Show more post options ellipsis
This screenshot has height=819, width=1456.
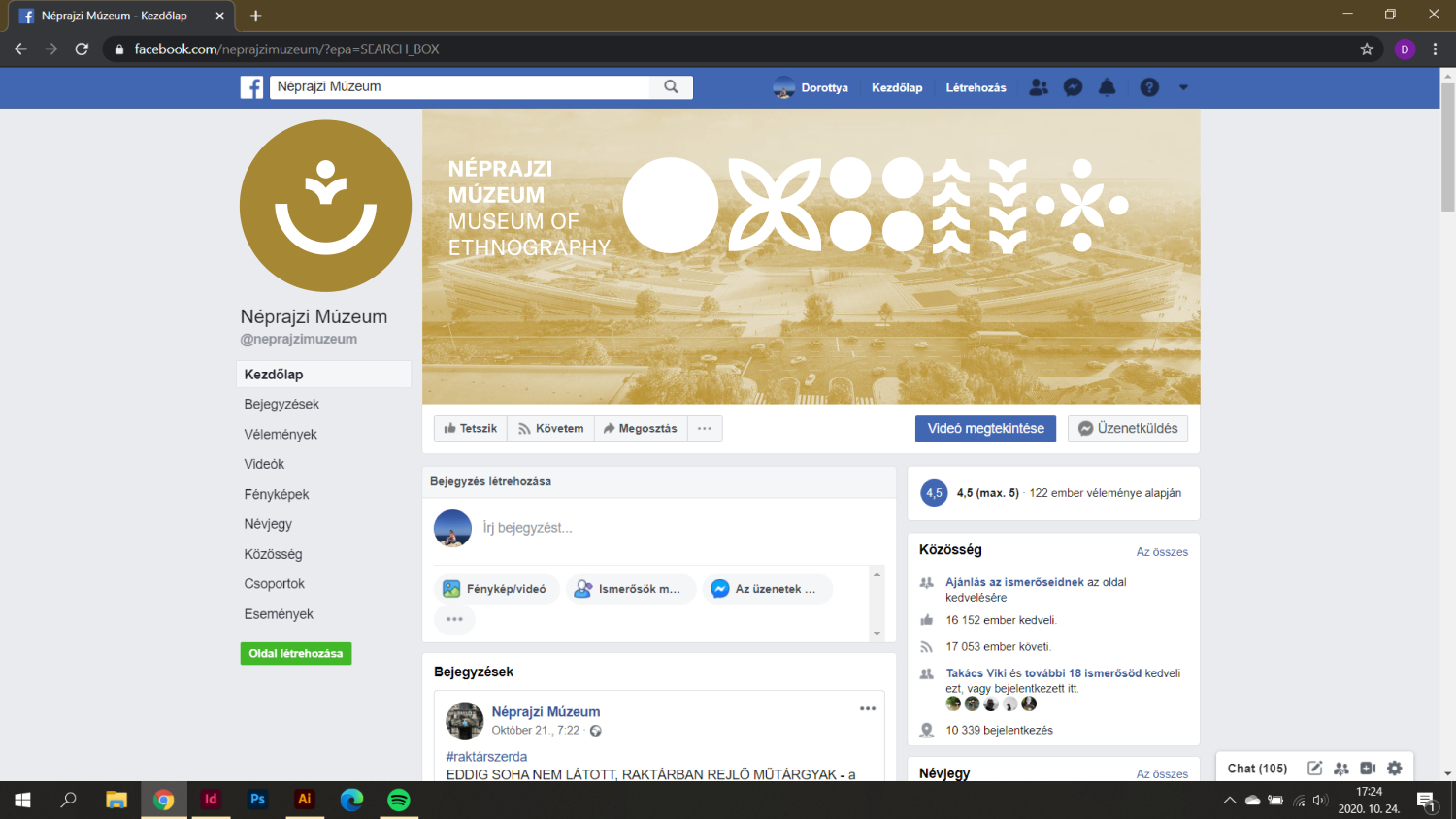point(454,619)
